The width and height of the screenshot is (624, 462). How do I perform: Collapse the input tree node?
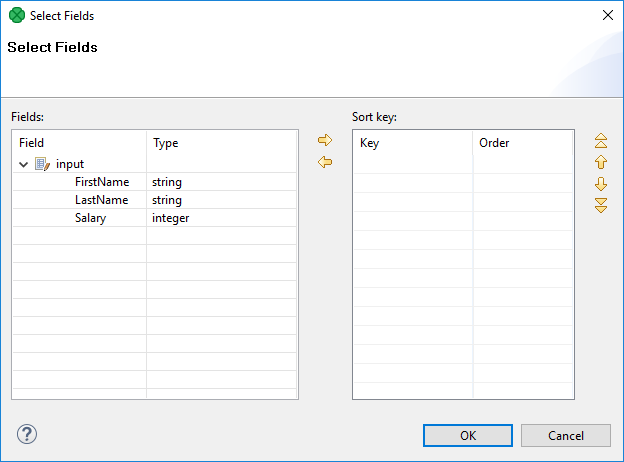(24, 164)
